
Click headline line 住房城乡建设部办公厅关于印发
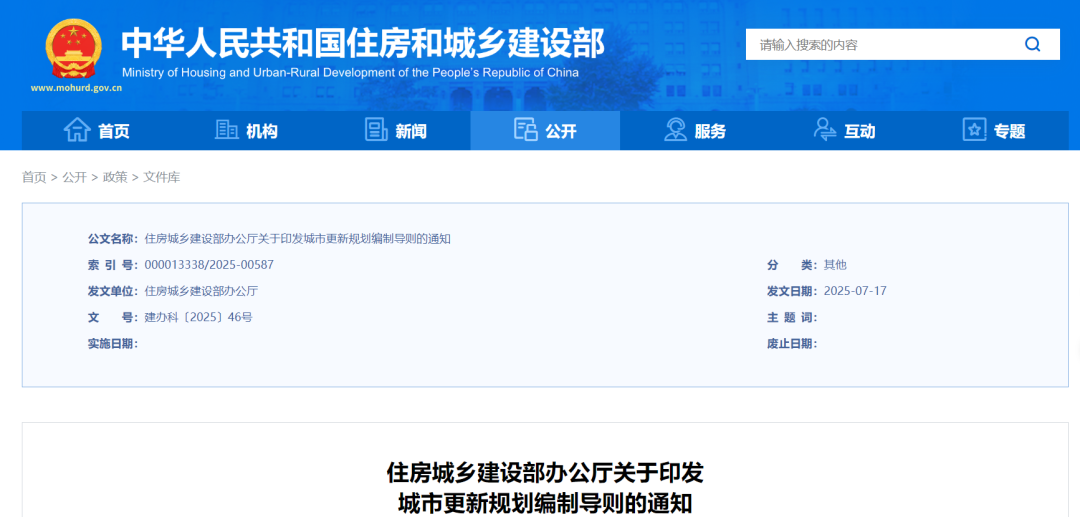pyautogui.click(x=545, y=474)
